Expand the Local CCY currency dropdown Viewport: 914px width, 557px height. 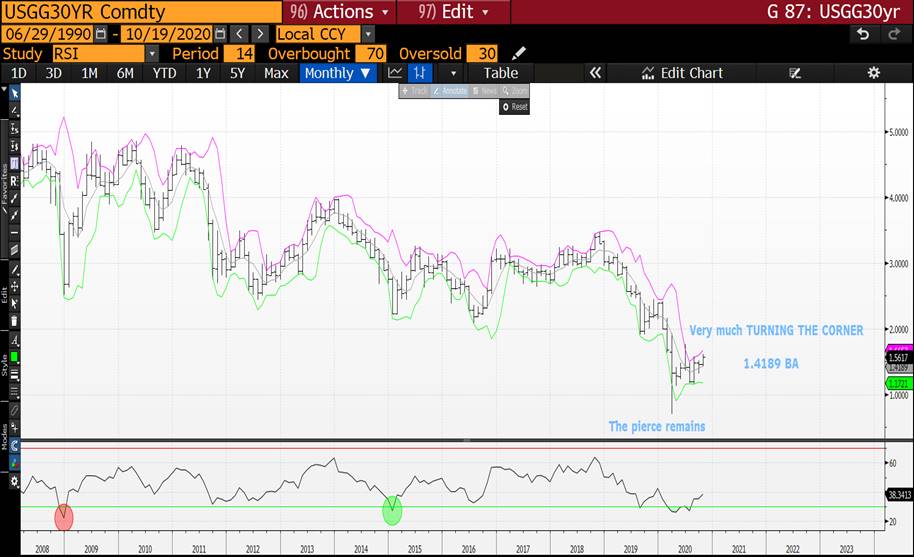coord(368,34)
